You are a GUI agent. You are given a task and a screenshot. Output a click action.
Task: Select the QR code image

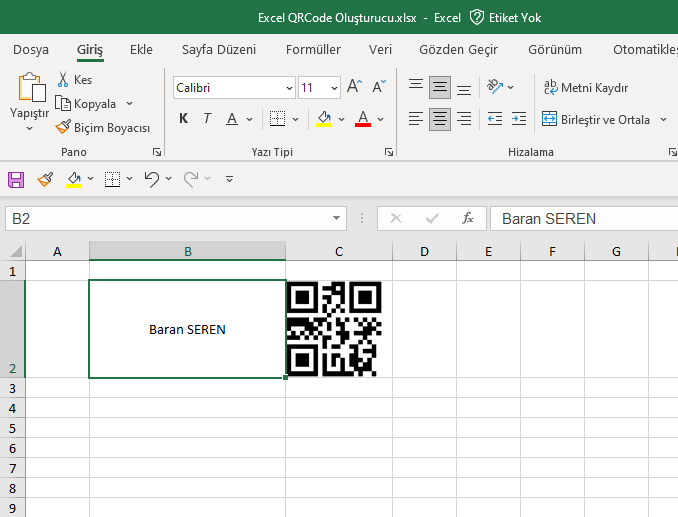coord(334,329)
